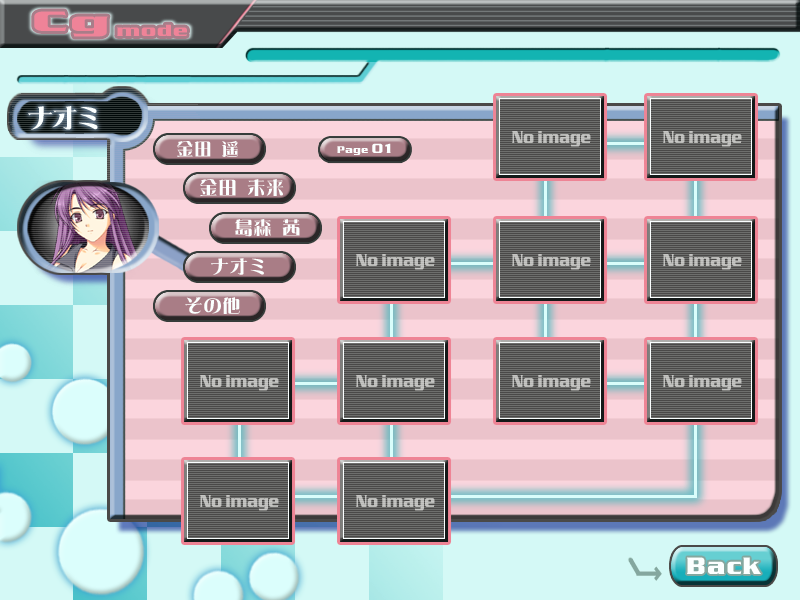Click the ナオミ name label header

point(75,118)
